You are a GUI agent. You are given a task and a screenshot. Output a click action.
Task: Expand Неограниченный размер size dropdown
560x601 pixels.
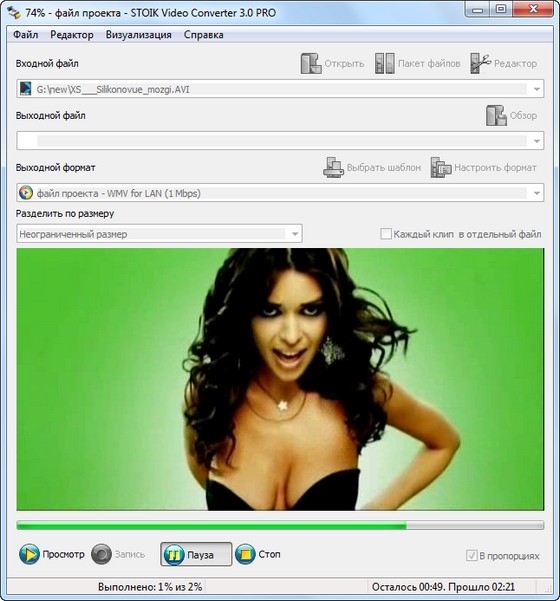(x=295, y=234)
